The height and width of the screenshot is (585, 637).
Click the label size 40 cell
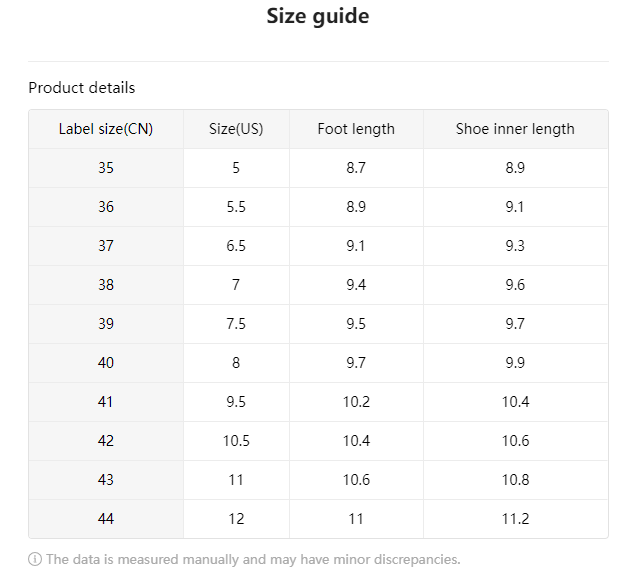coord(106,363)
